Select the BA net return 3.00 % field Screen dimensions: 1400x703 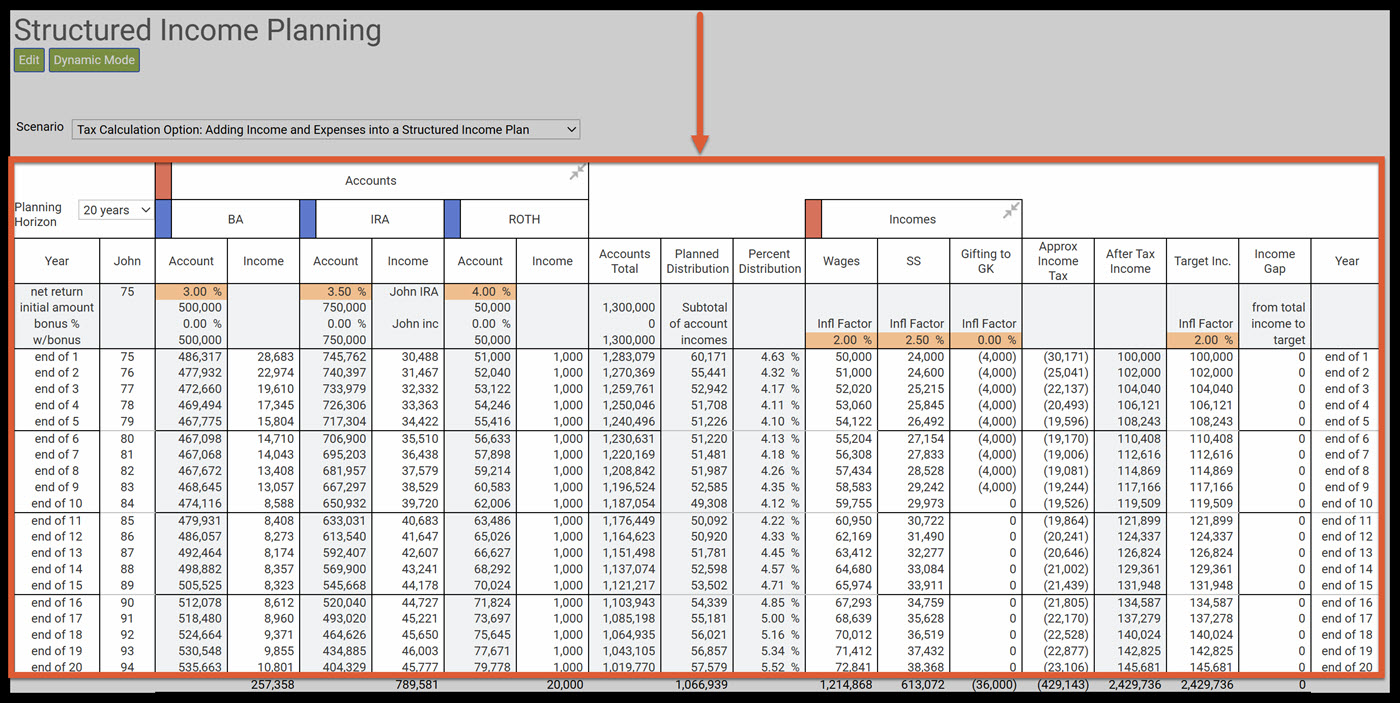[x=191, y=291]
